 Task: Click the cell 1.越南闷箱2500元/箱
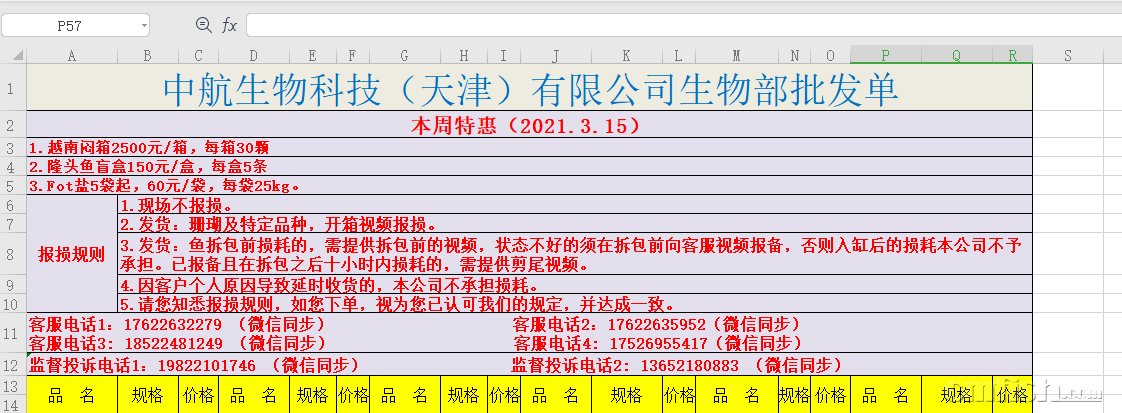pyautogui.click(x=530, y=148)
